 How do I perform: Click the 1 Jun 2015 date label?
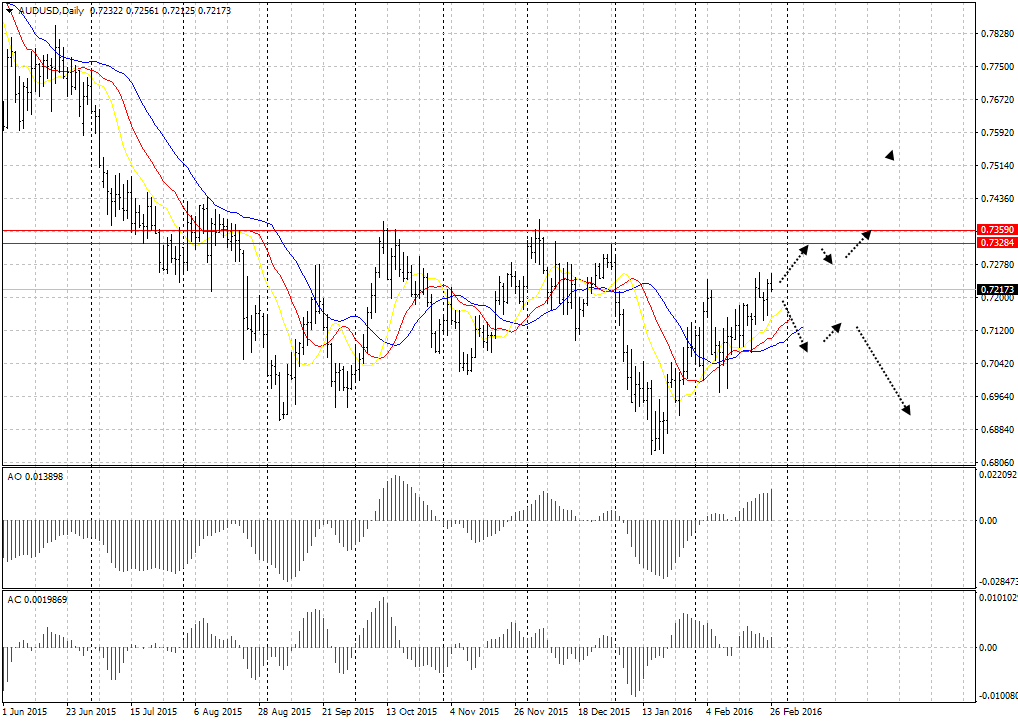pos(25,712)
